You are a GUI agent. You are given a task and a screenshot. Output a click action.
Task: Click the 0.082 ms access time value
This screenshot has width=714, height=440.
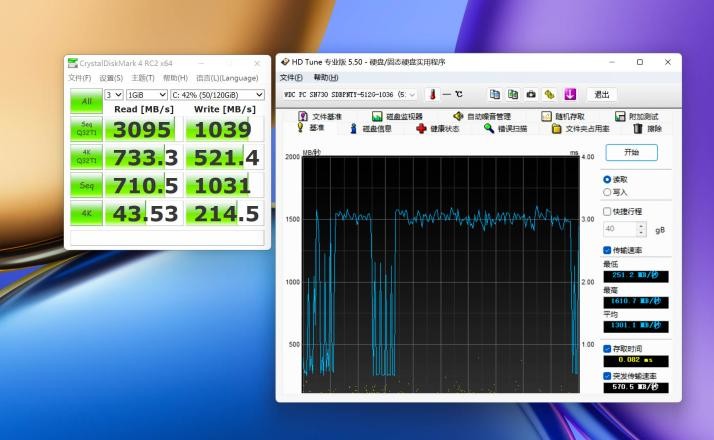636,360
